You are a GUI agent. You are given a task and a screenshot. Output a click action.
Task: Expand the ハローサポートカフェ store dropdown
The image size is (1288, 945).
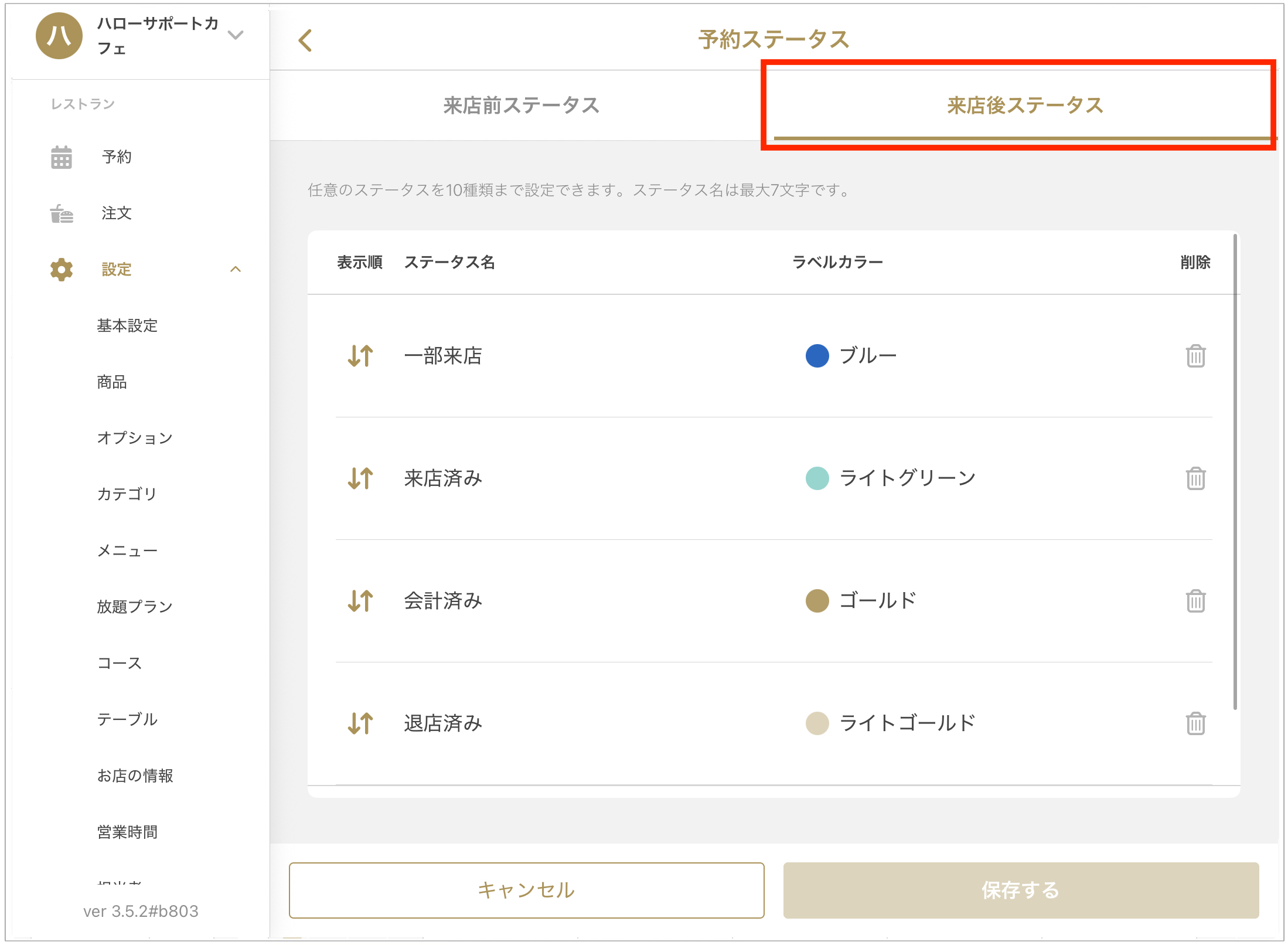point(236,35)
